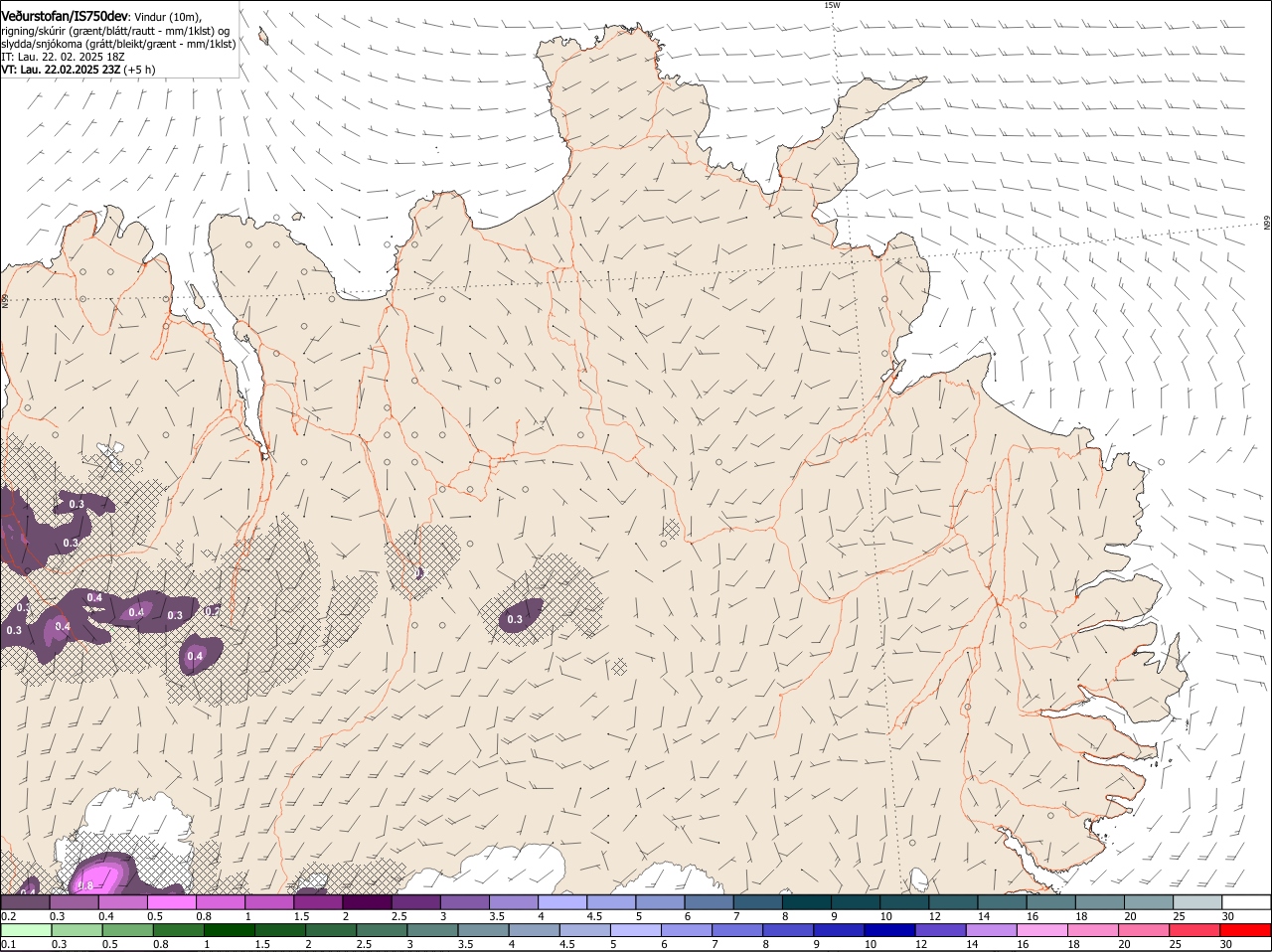Viewport: 1272px width, 952px height.
Task: Pick pale green 0.1 swatch in bottom legend row
Action: (26, 930)
